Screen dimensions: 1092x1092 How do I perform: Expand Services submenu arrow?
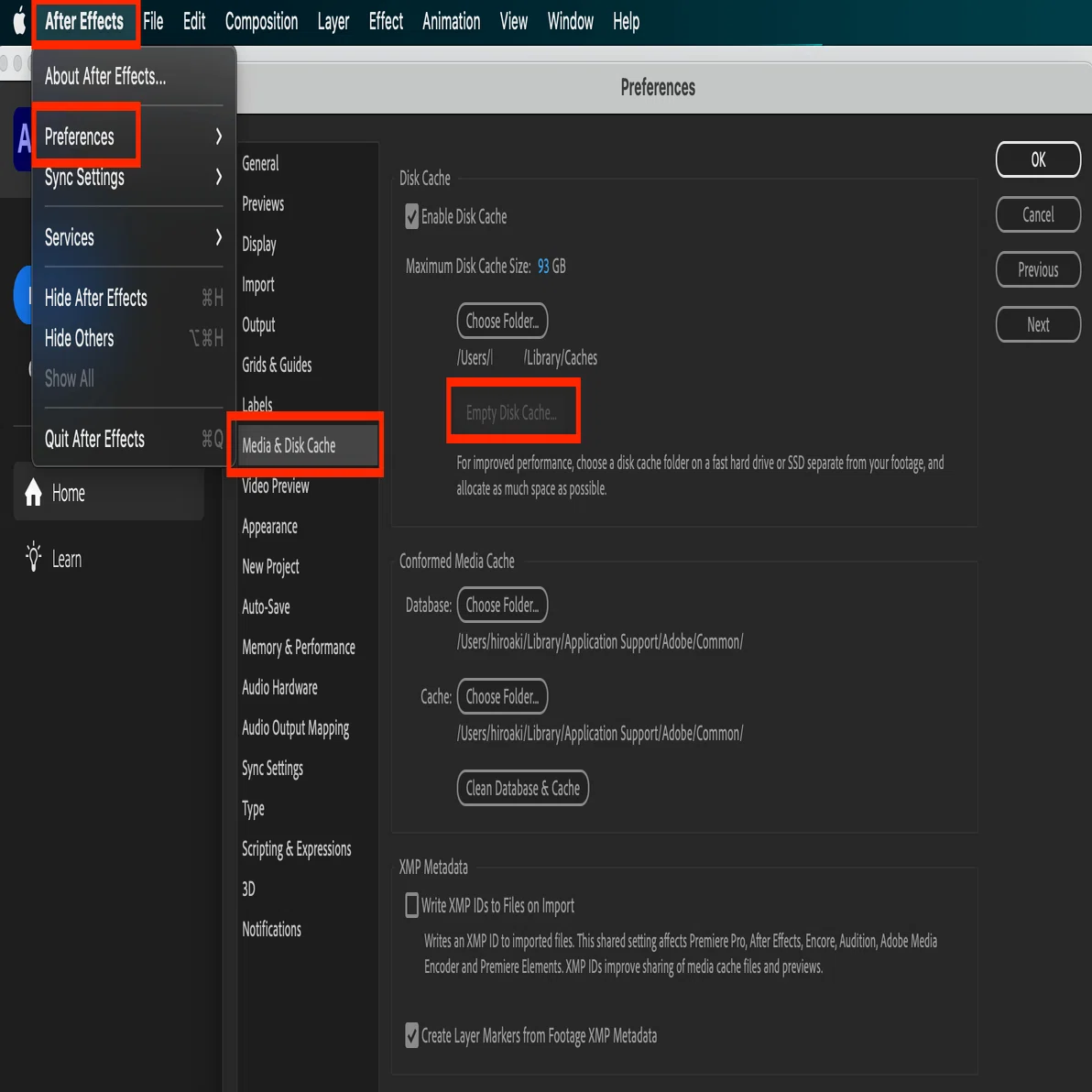[218, 236]
